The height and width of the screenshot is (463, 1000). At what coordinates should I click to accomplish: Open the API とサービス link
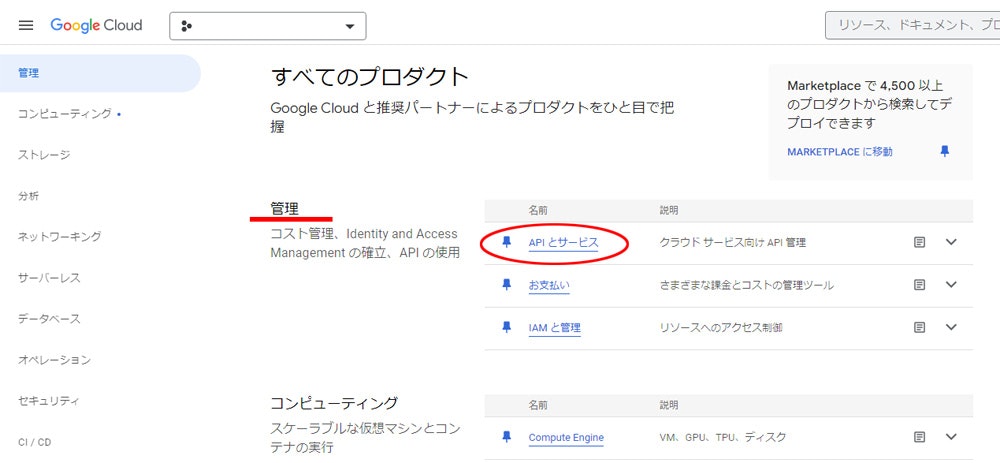564,243
